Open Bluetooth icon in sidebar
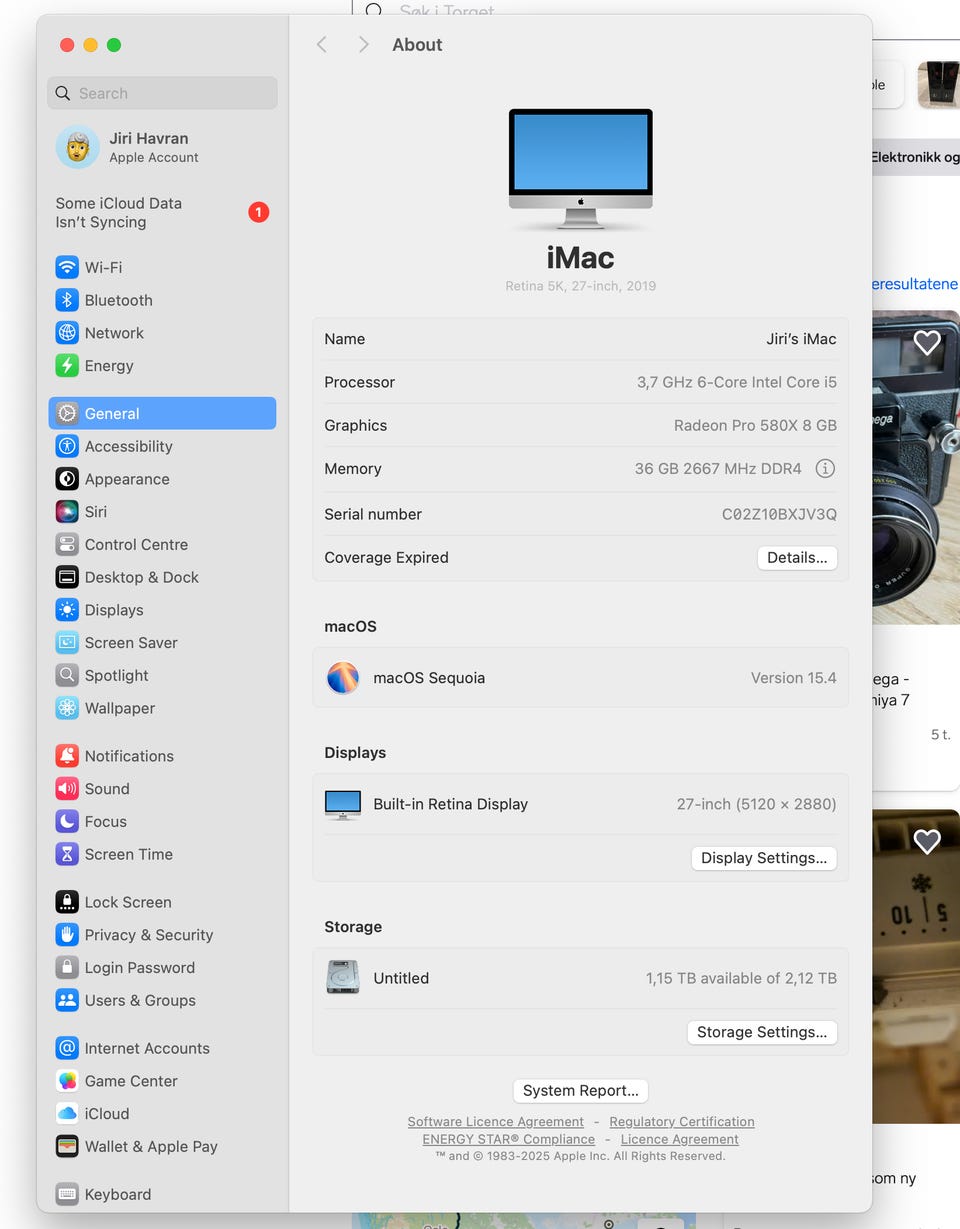Viewport: 960px width, 1229px height. pyautogui.click(x=67, y=300)
